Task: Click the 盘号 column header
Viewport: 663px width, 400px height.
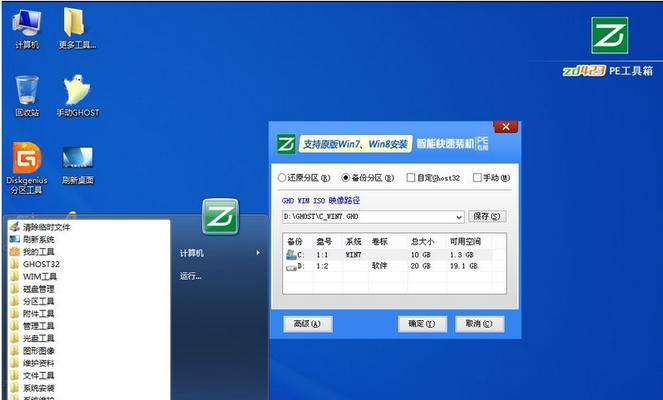Action: [324, 242]
